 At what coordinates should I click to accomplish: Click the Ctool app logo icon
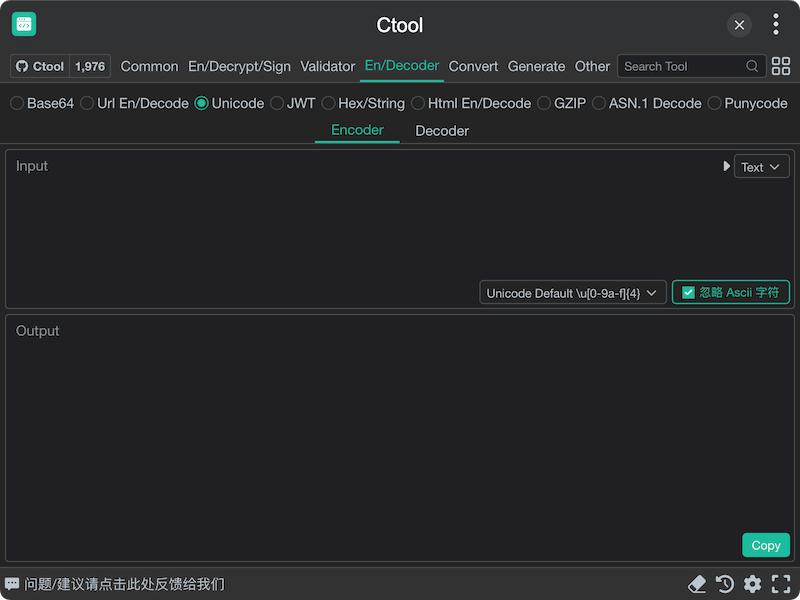[24, 24]
